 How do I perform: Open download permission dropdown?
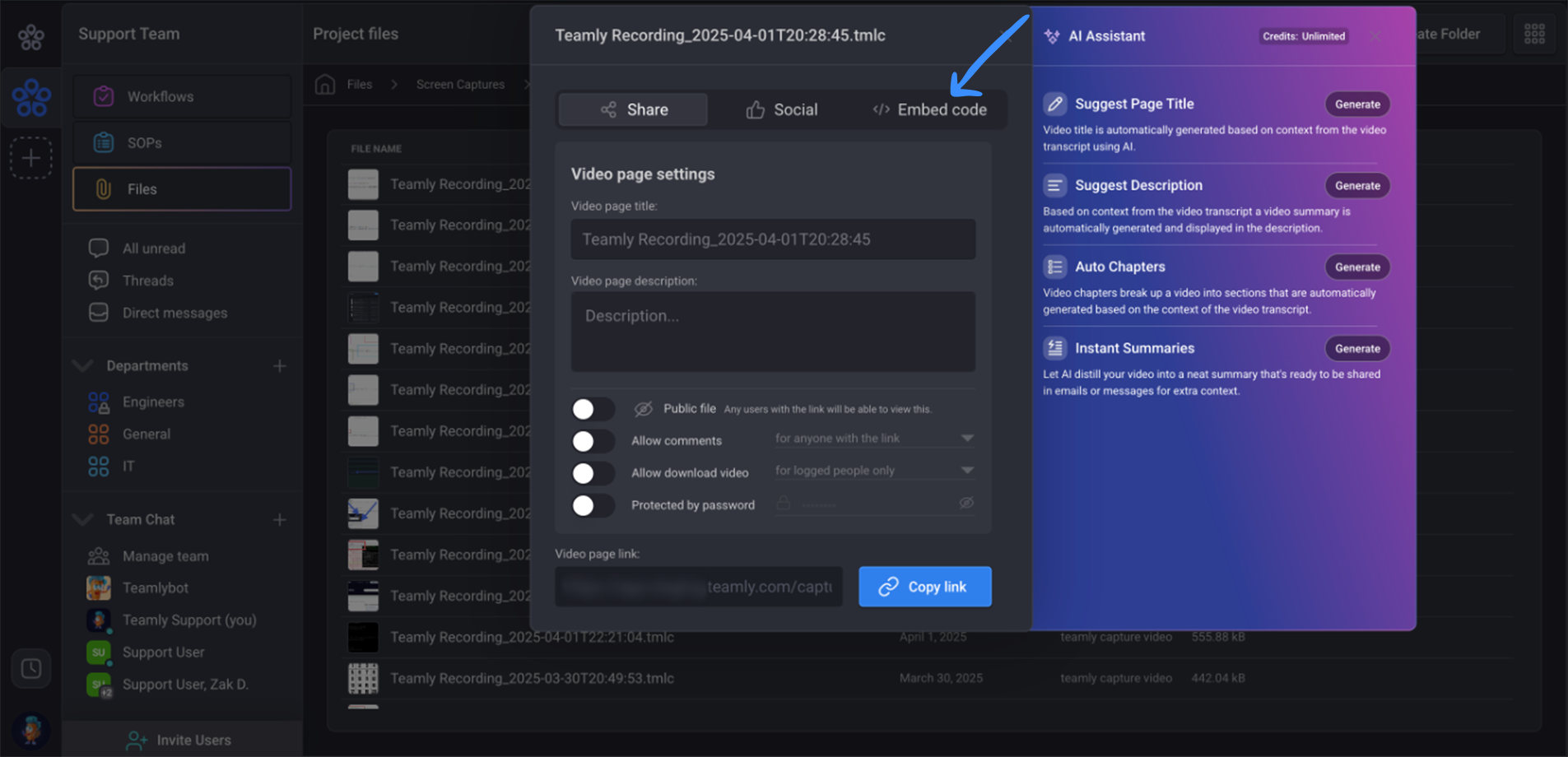point(874,471)
